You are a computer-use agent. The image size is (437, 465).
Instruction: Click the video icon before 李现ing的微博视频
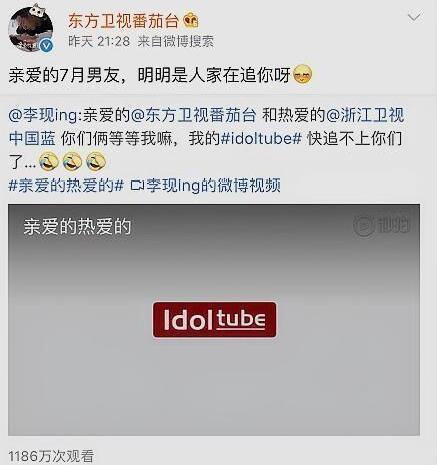[137, 186]
